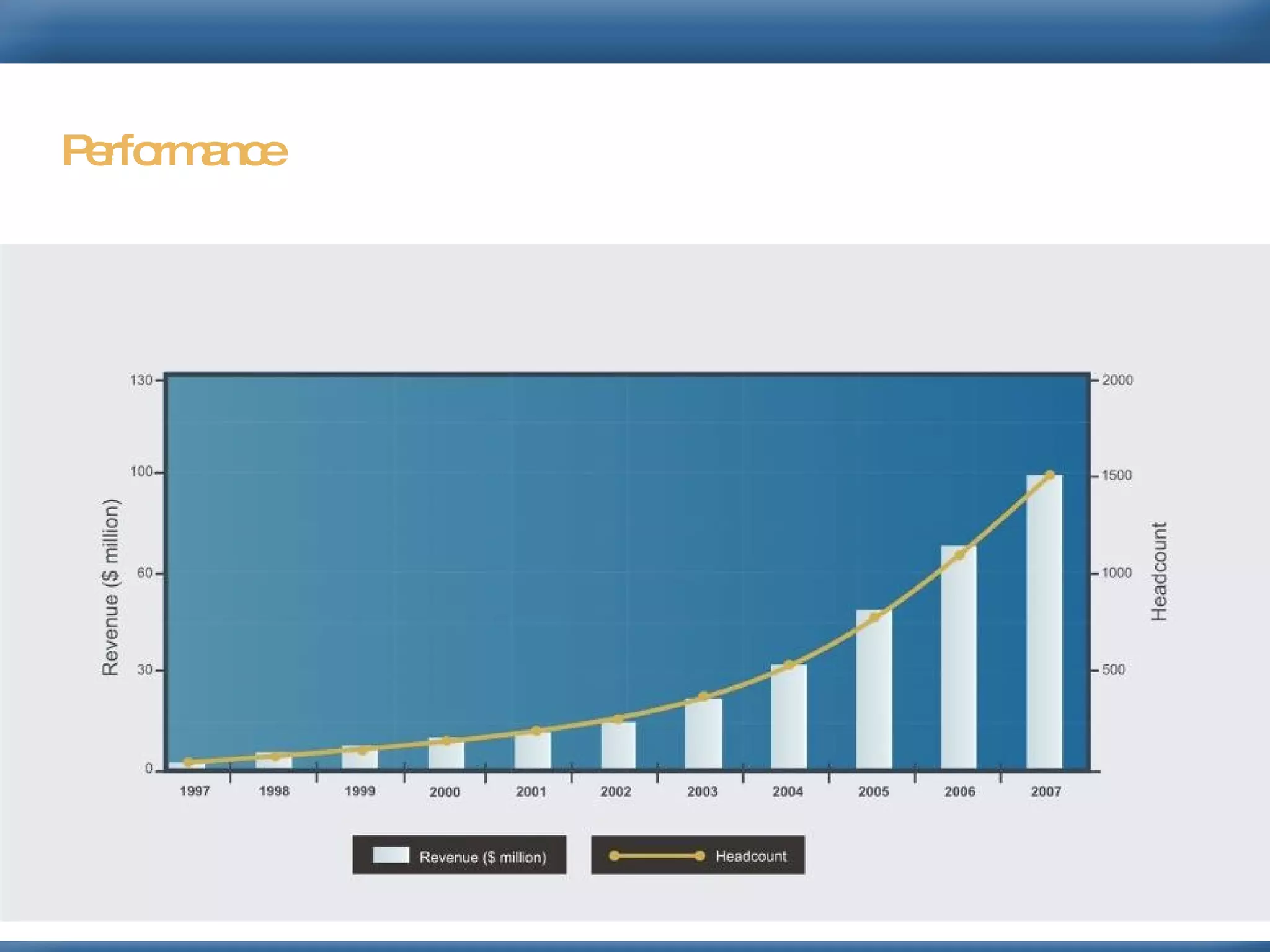Click the 2007 headcount data point

coord(1049,475)
